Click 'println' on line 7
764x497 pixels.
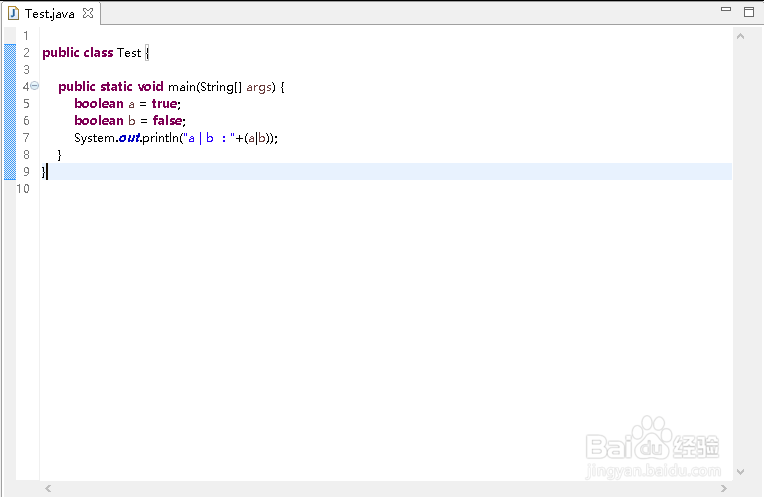[x=161, y=138]
